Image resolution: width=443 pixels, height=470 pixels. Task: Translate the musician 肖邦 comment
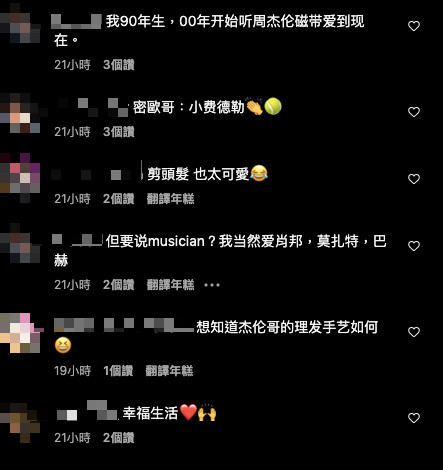pyautogui.click(x=170, y=285)
